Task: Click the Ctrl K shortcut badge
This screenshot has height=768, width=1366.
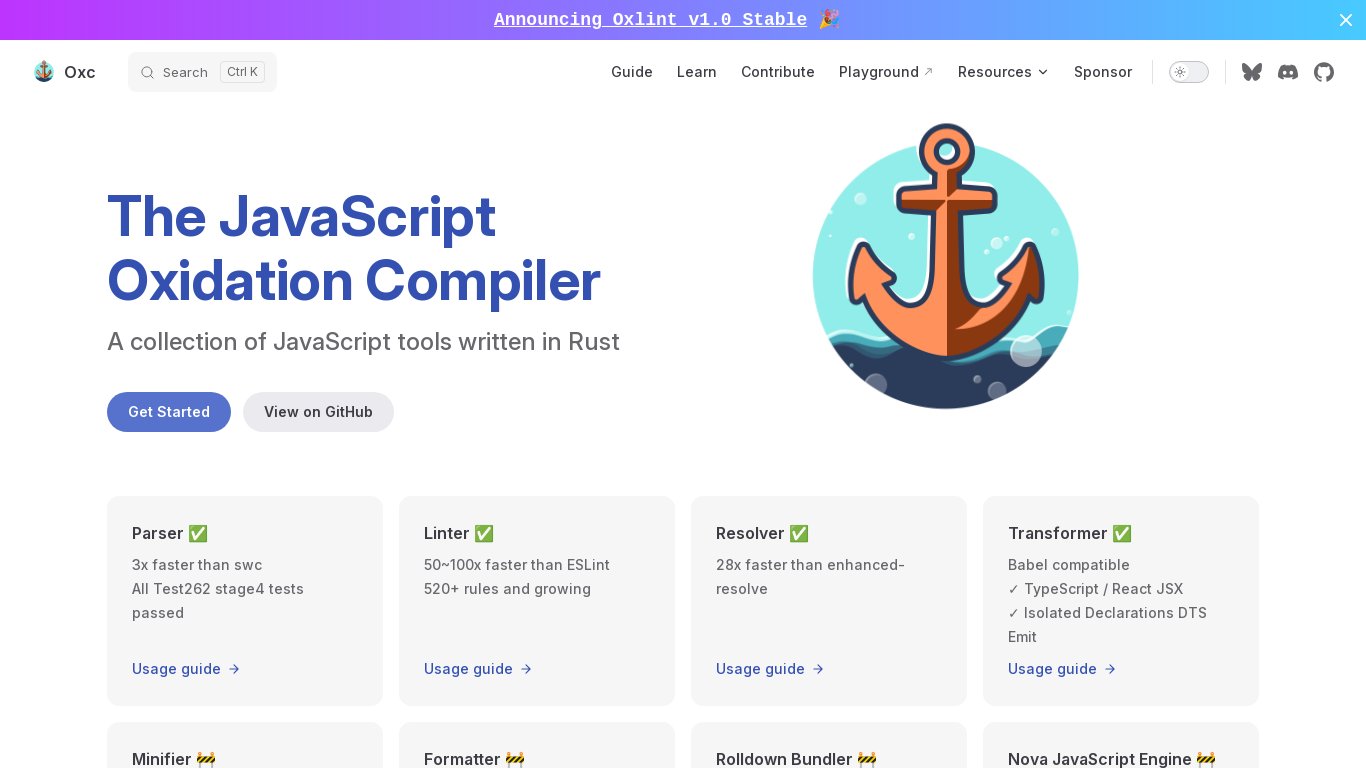Action: 242,72
